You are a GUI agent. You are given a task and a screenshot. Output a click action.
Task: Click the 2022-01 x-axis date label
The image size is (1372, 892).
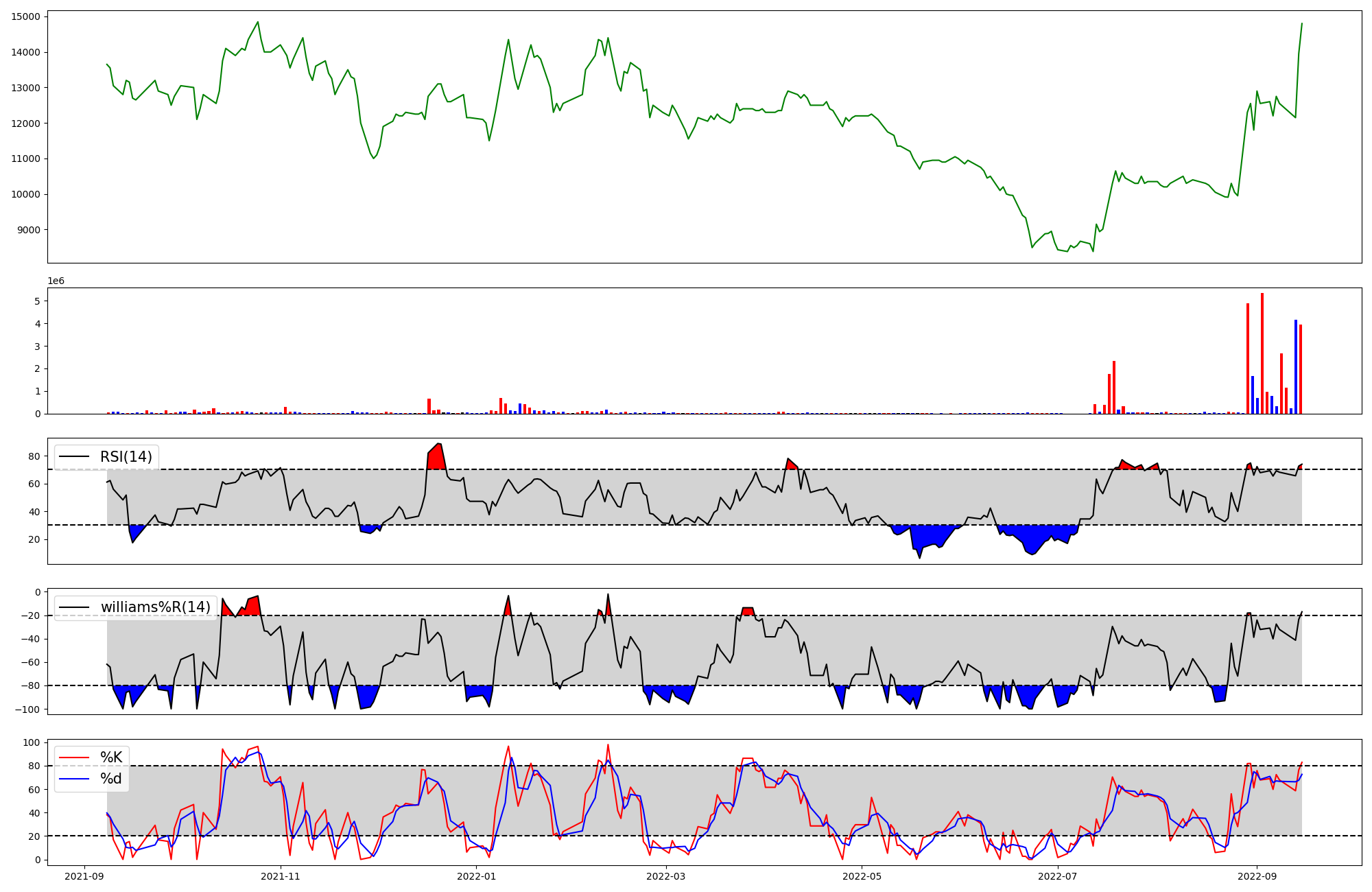coord(476,876)
